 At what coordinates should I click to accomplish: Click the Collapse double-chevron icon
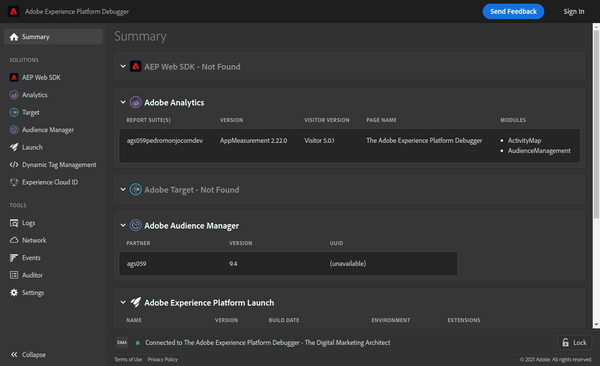point(14,355)
